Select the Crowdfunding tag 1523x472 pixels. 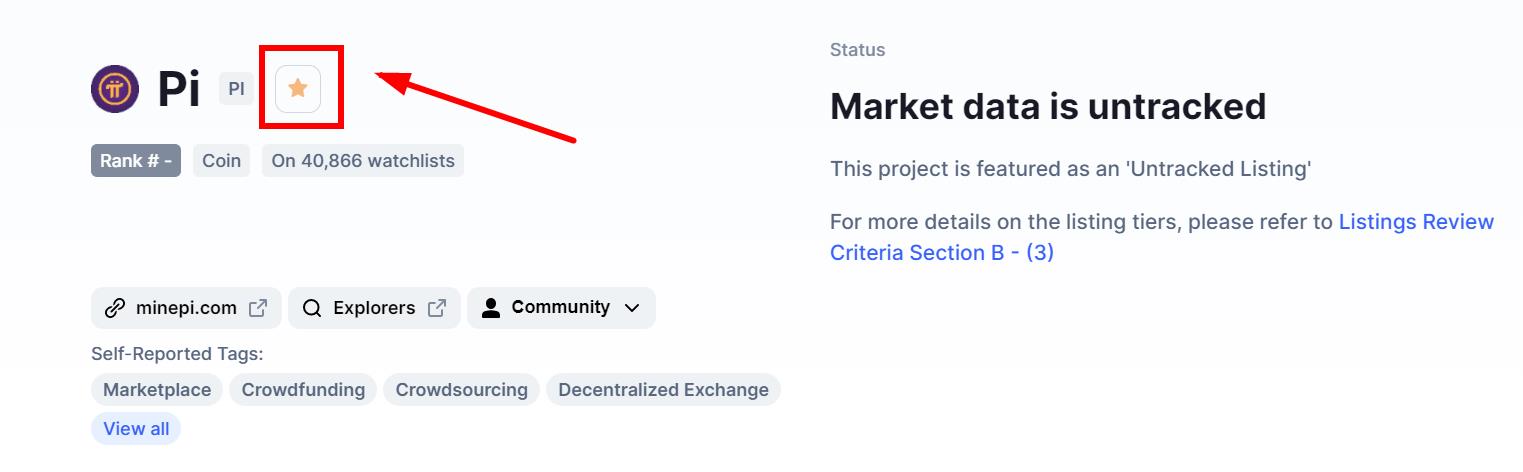[303, 390]
